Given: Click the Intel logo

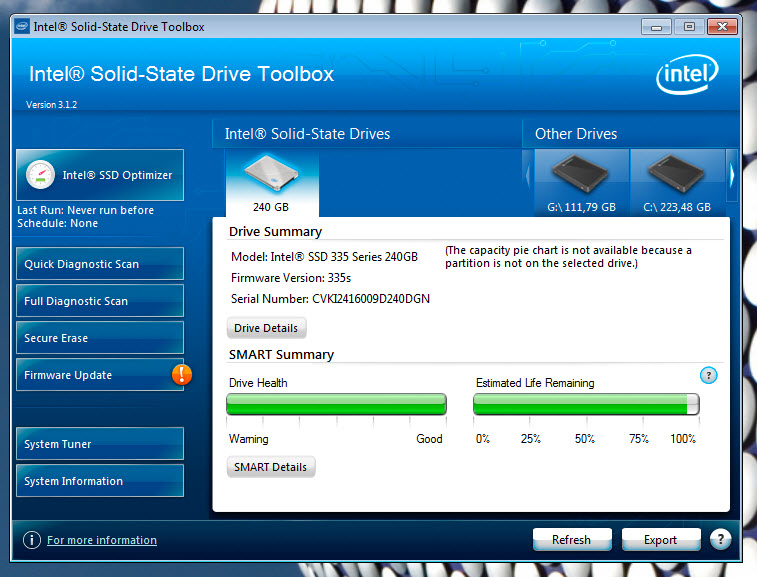Looking at the screenshot, I should click(687, 74).
